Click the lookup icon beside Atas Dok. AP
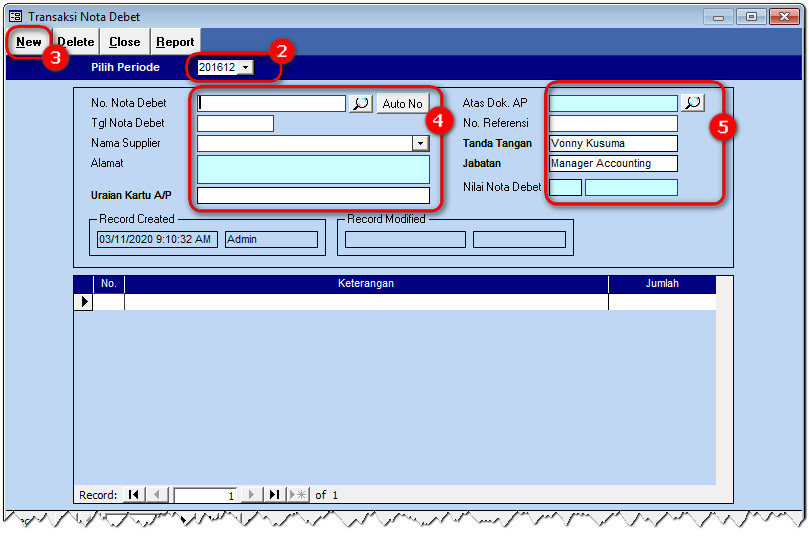Viewport: 809px width, 536px height. click(x=692, y=103)
